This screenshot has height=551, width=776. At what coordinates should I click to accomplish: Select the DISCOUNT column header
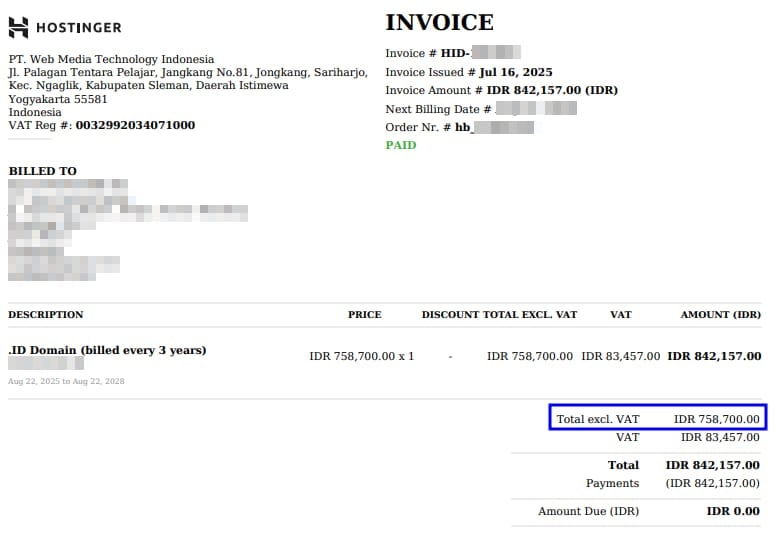450,315
